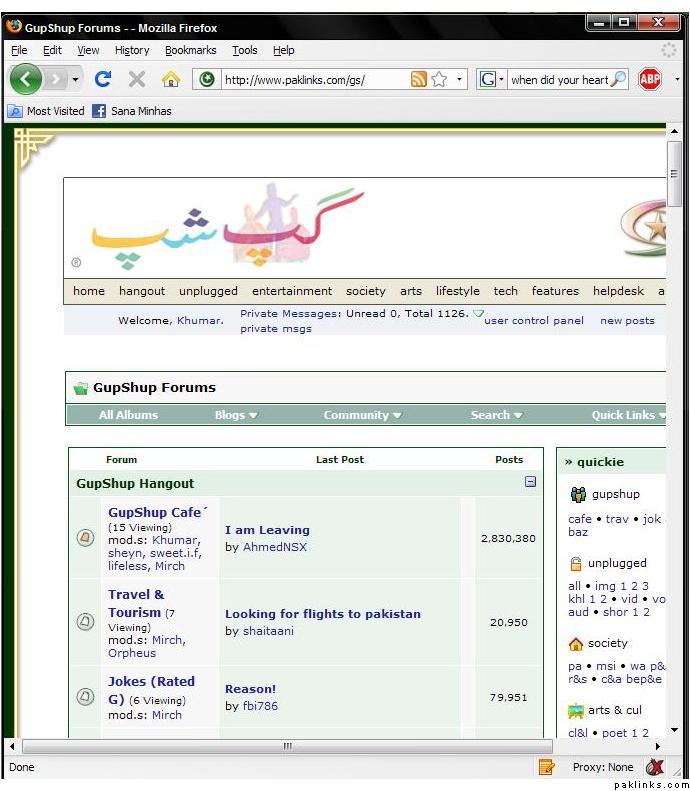Click the GupShup Cafe forum status icon
The height and width of the screenshot is (791, 690).
pos(85,538)
